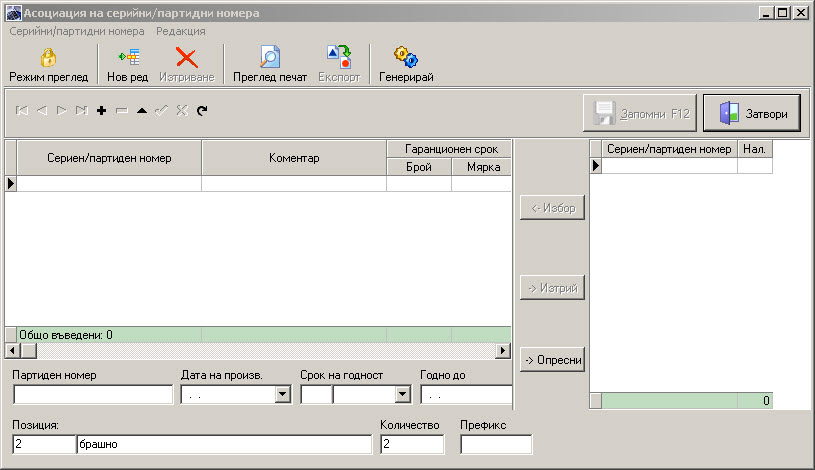The width and height of the screenshot is (815, 470).
Task: Click the Количество field
Action: (x=412, y=444)
